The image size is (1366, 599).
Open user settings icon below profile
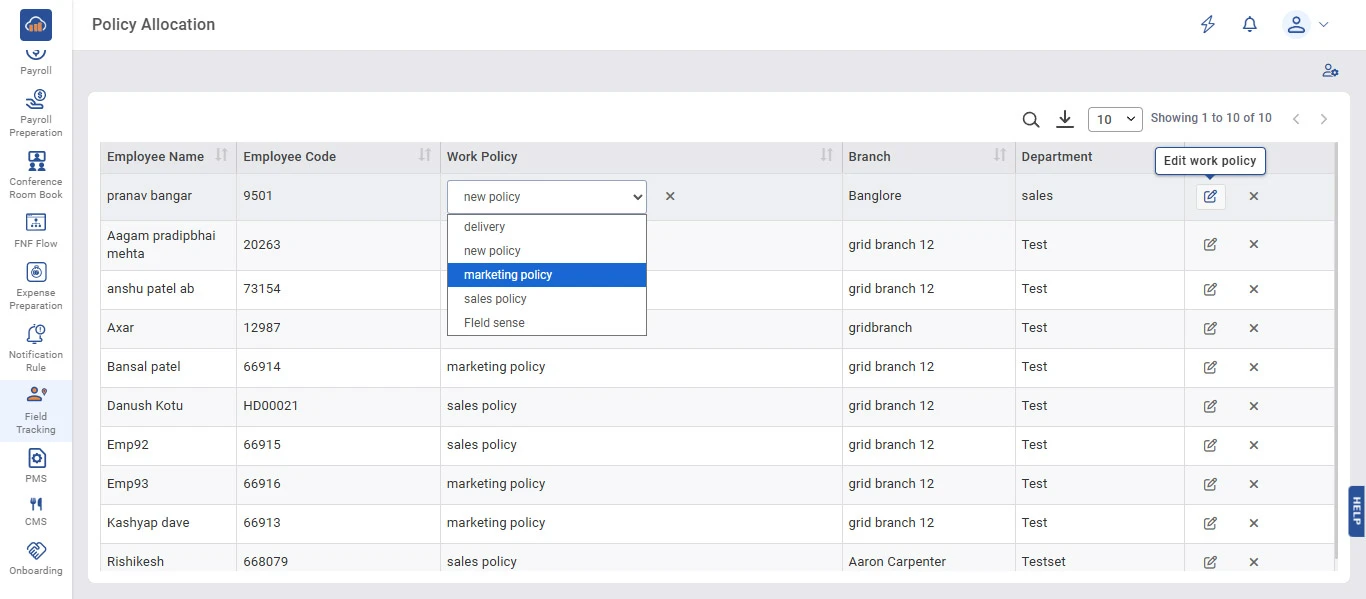[x=1329, y=71]
